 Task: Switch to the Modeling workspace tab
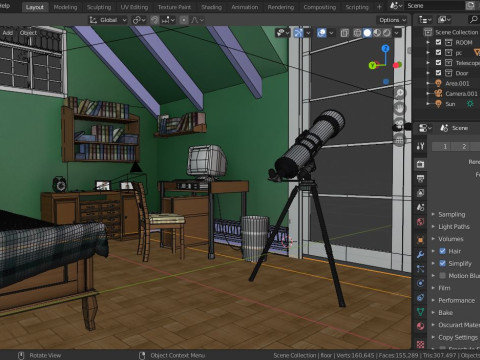(65, 7)
